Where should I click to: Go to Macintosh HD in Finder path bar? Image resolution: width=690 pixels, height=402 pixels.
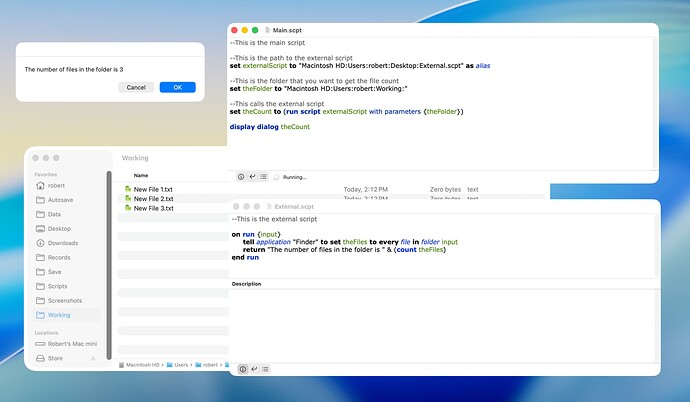tap(139, 365)
